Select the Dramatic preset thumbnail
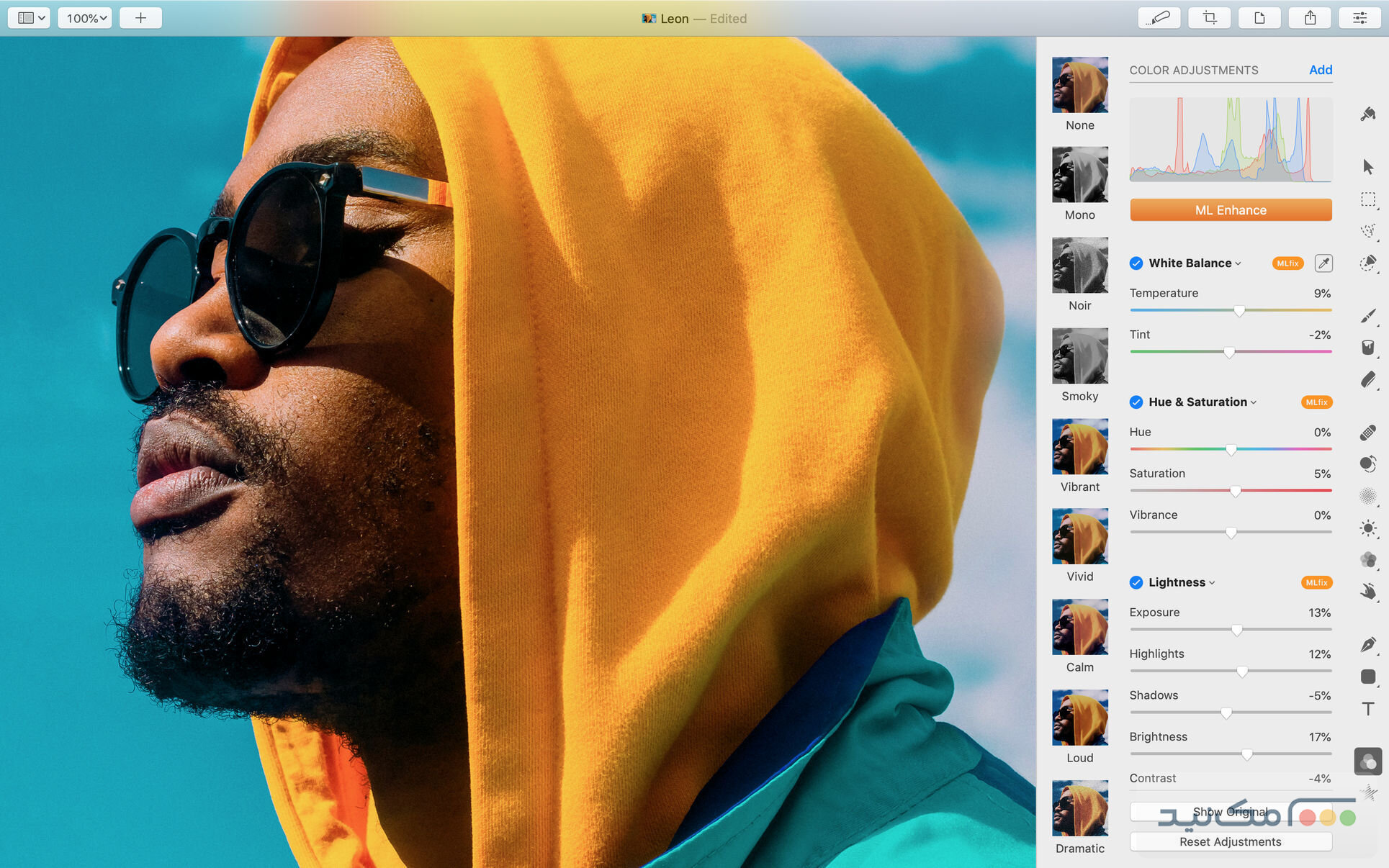Viewport: 1389px width, 868px height. pos(1079,807)
